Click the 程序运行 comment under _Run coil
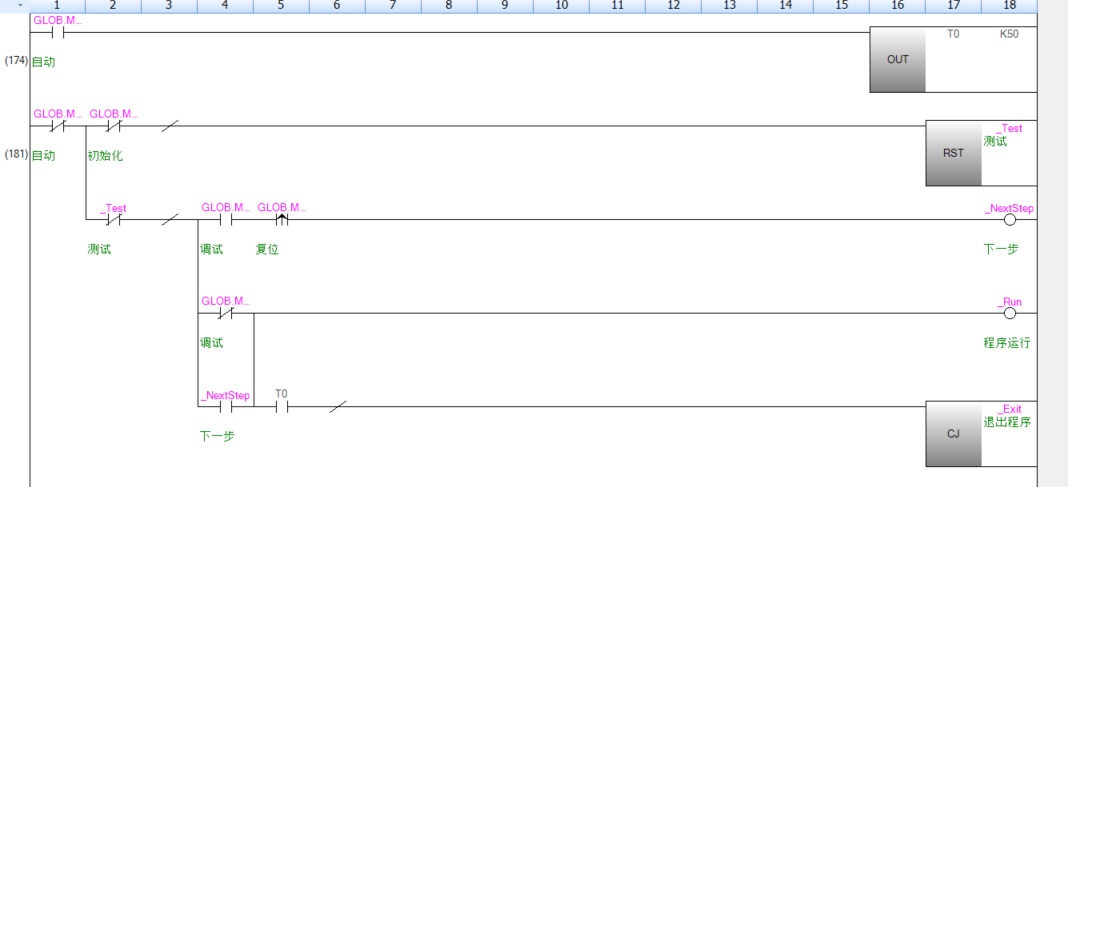 pos(1006,343)
